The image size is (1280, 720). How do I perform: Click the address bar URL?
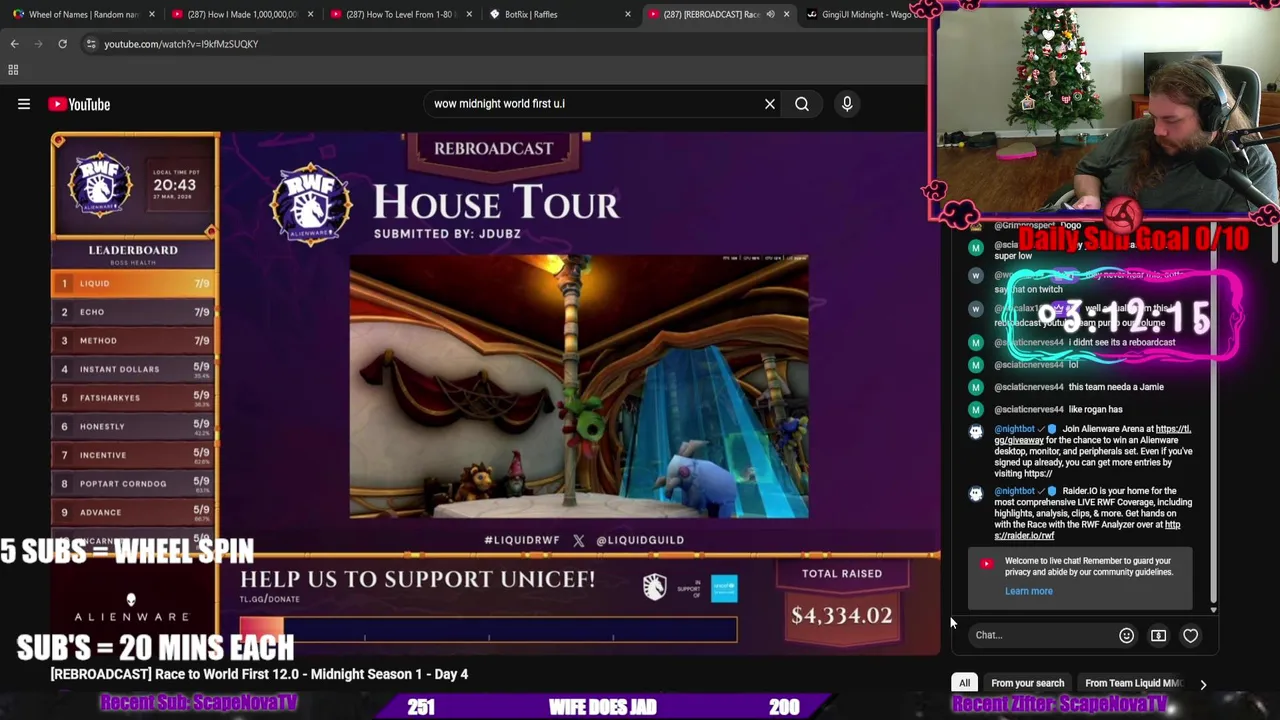[181, 44]
